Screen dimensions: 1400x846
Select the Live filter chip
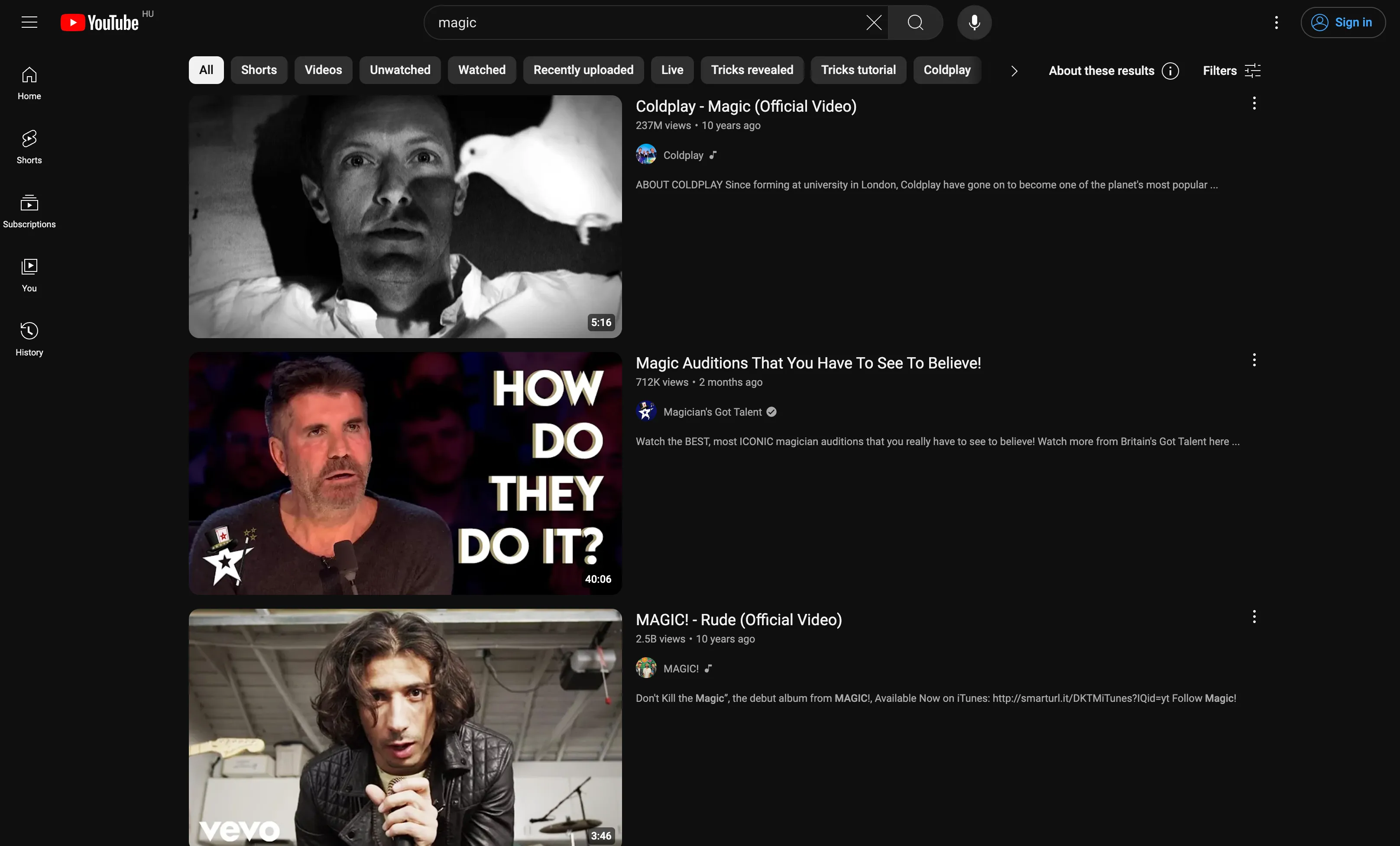(x=672, y=70)
